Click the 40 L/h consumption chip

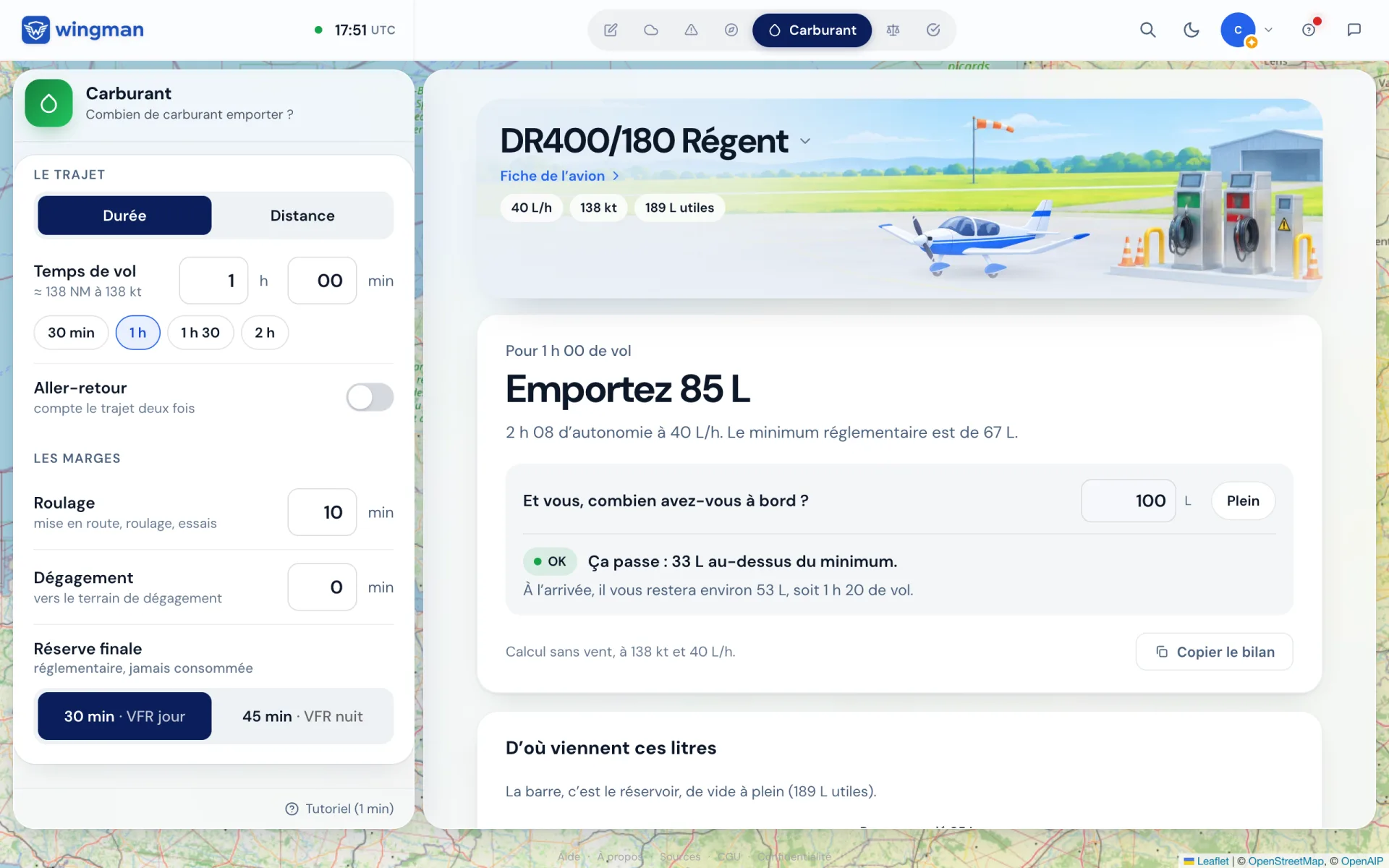[x=531, y=208]
